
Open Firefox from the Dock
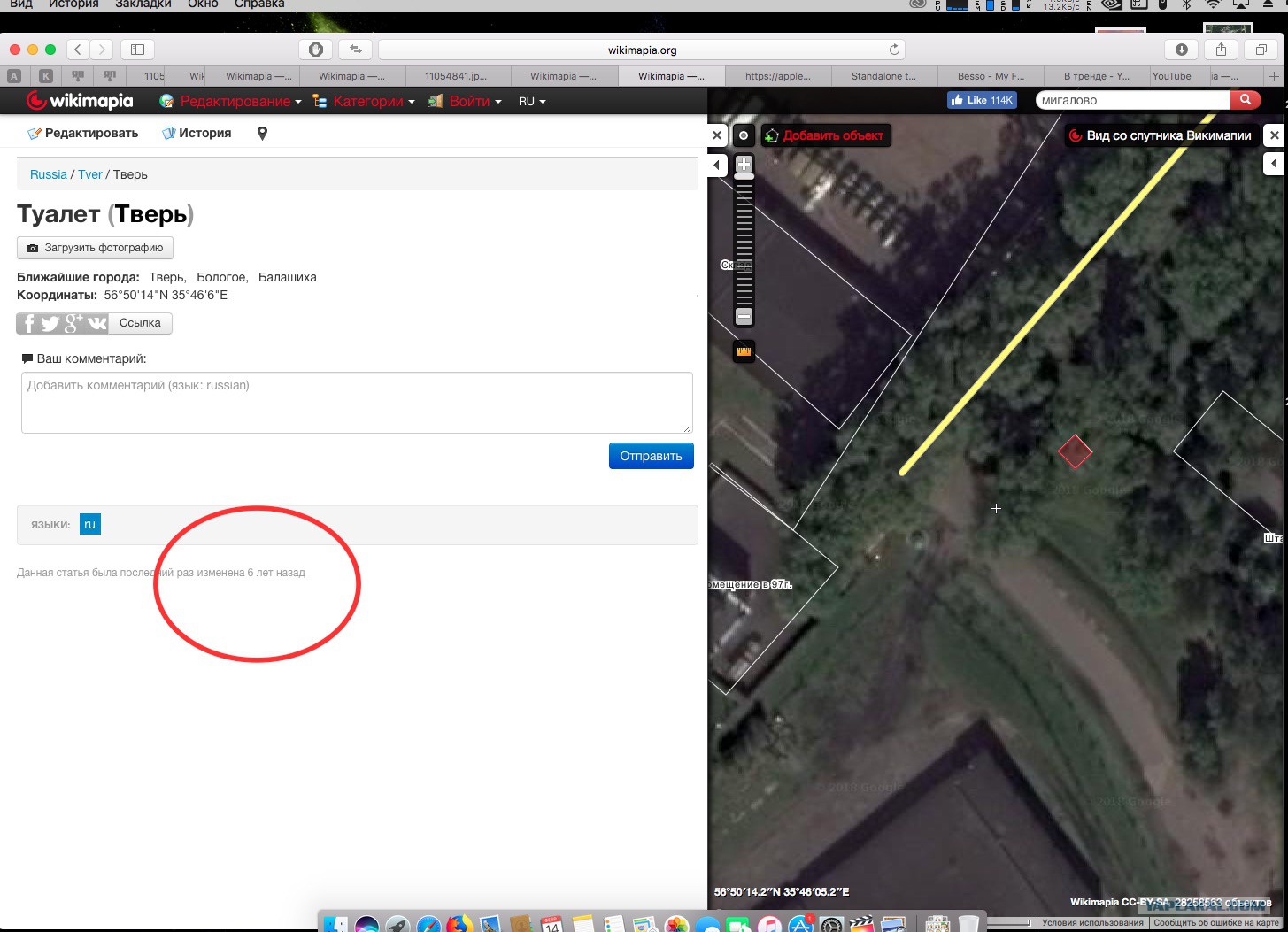click(459, 924)
